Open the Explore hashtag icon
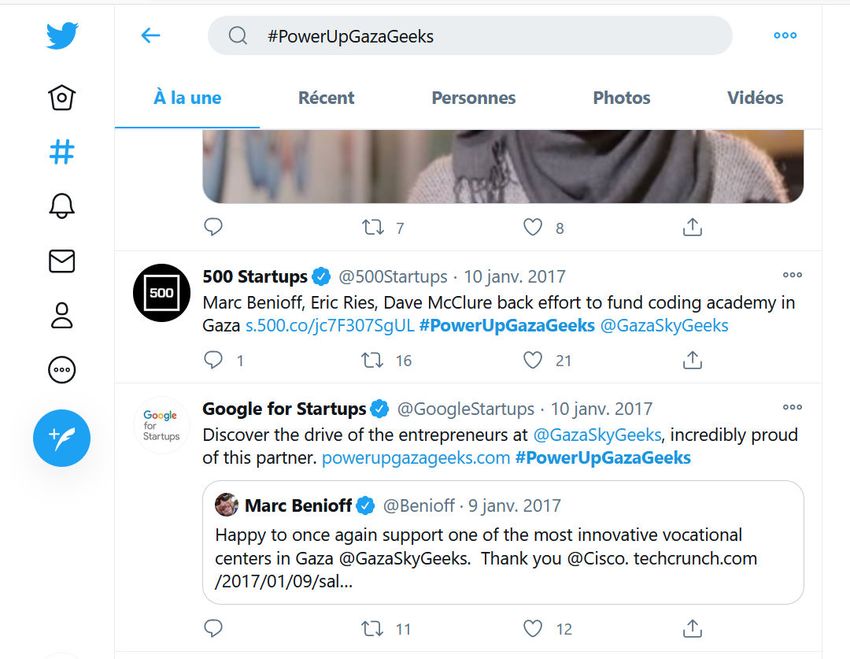The height and width of the screenshot is (659, 850). pos(61,152)
